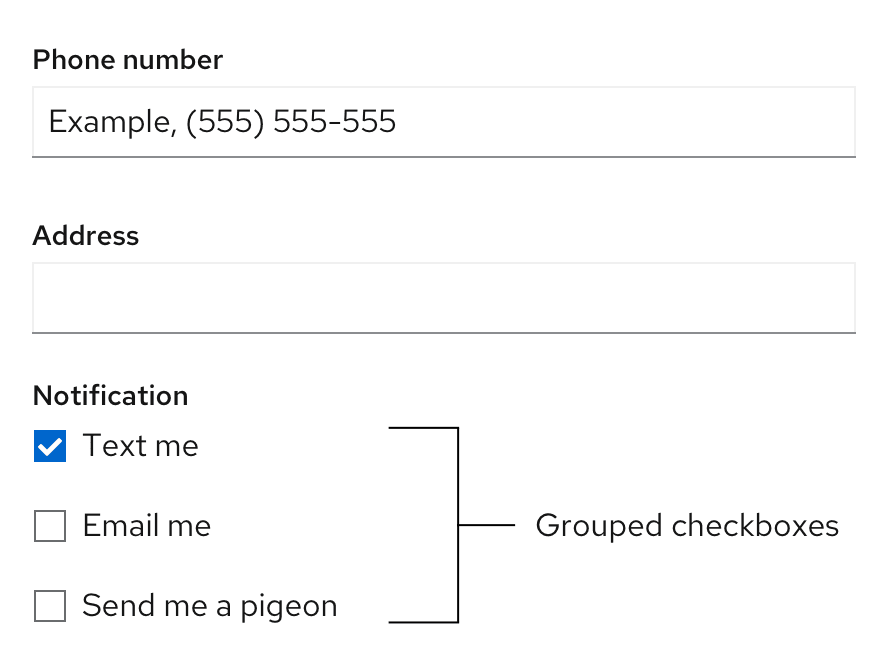
Task: Enable the Email me checkbox
Action: point(50,526)
